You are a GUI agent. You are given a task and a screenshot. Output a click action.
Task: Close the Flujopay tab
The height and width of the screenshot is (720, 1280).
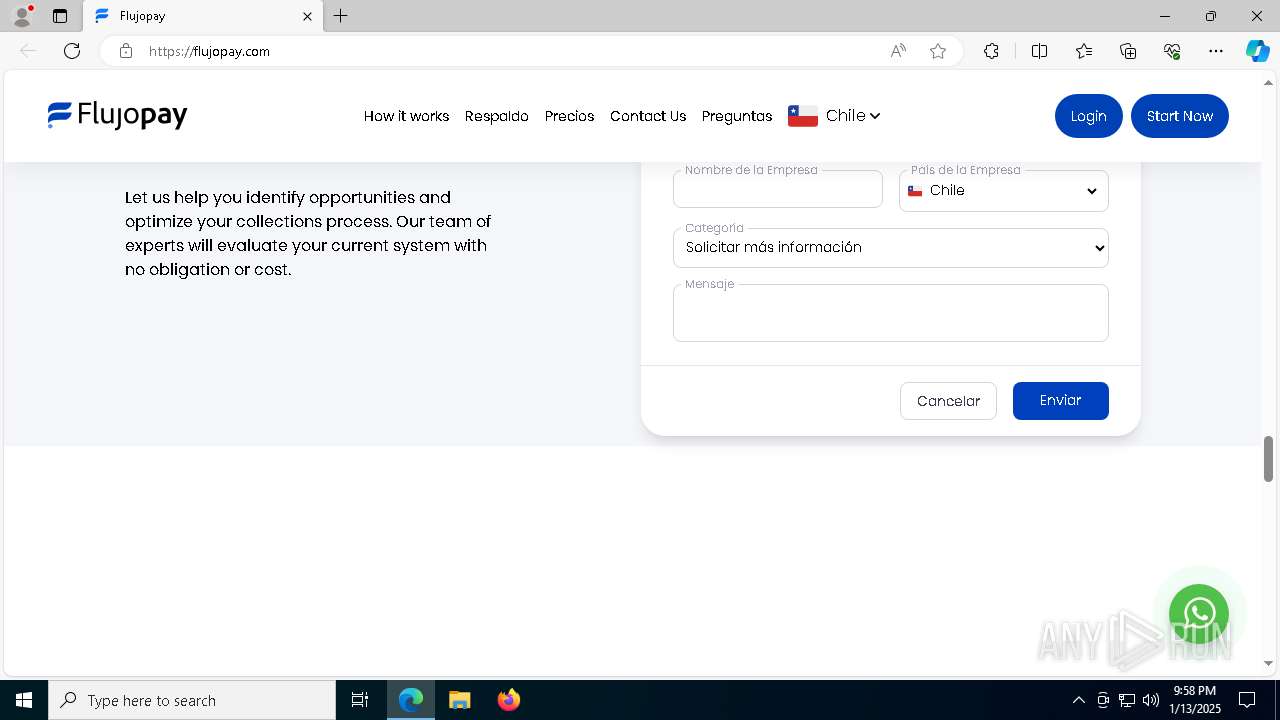point(307,16)
